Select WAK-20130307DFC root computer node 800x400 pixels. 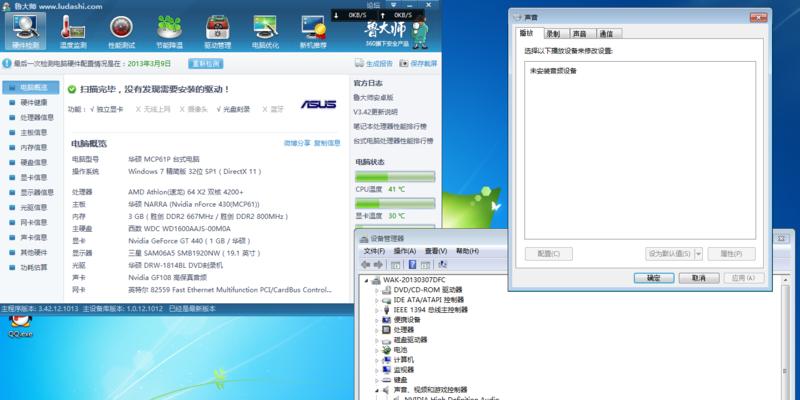(410, 280)
